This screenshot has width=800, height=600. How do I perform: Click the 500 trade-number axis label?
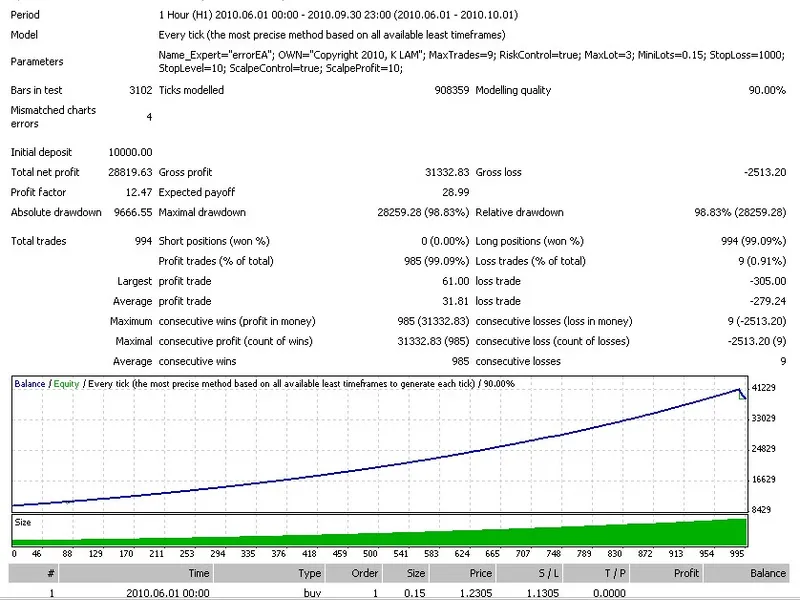click(x=370, y=554)
